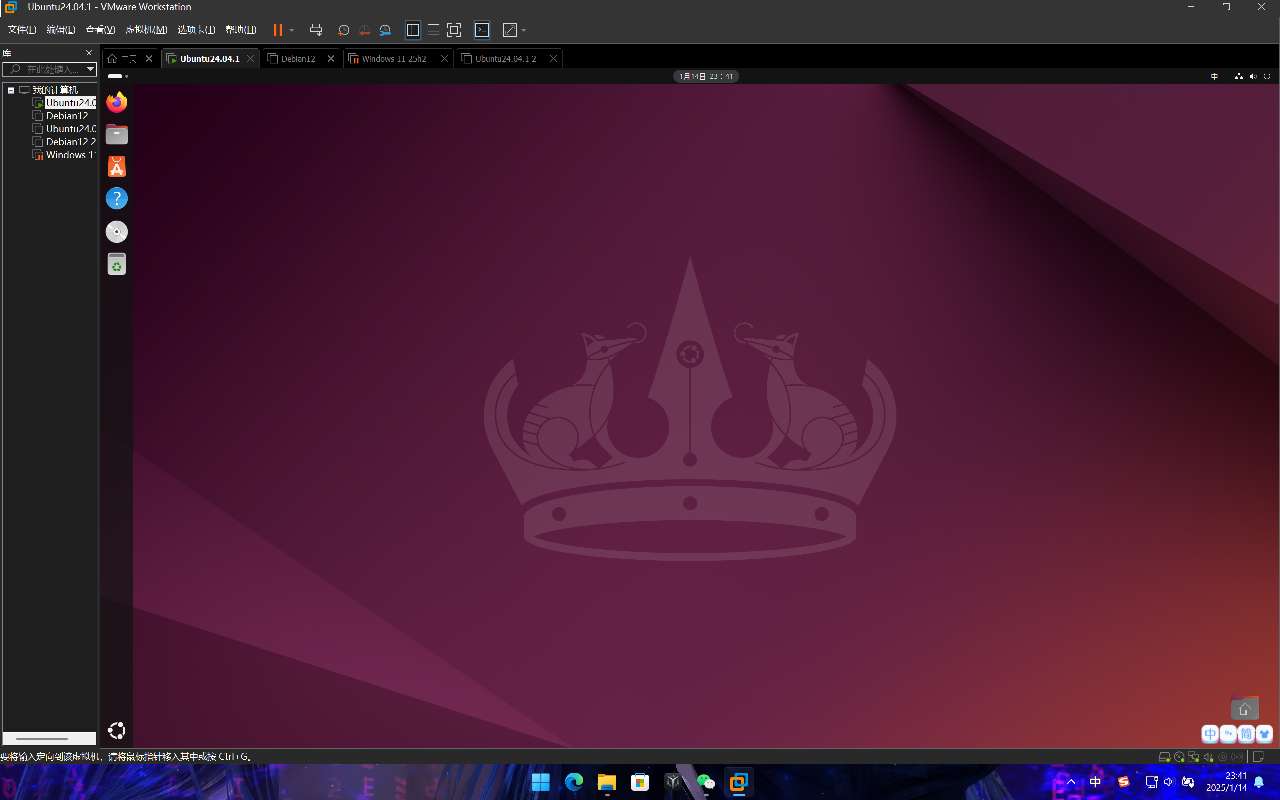Open the power options dropdown beside Pause
This screenshot has height=800, width=1280.
point(292,31)
